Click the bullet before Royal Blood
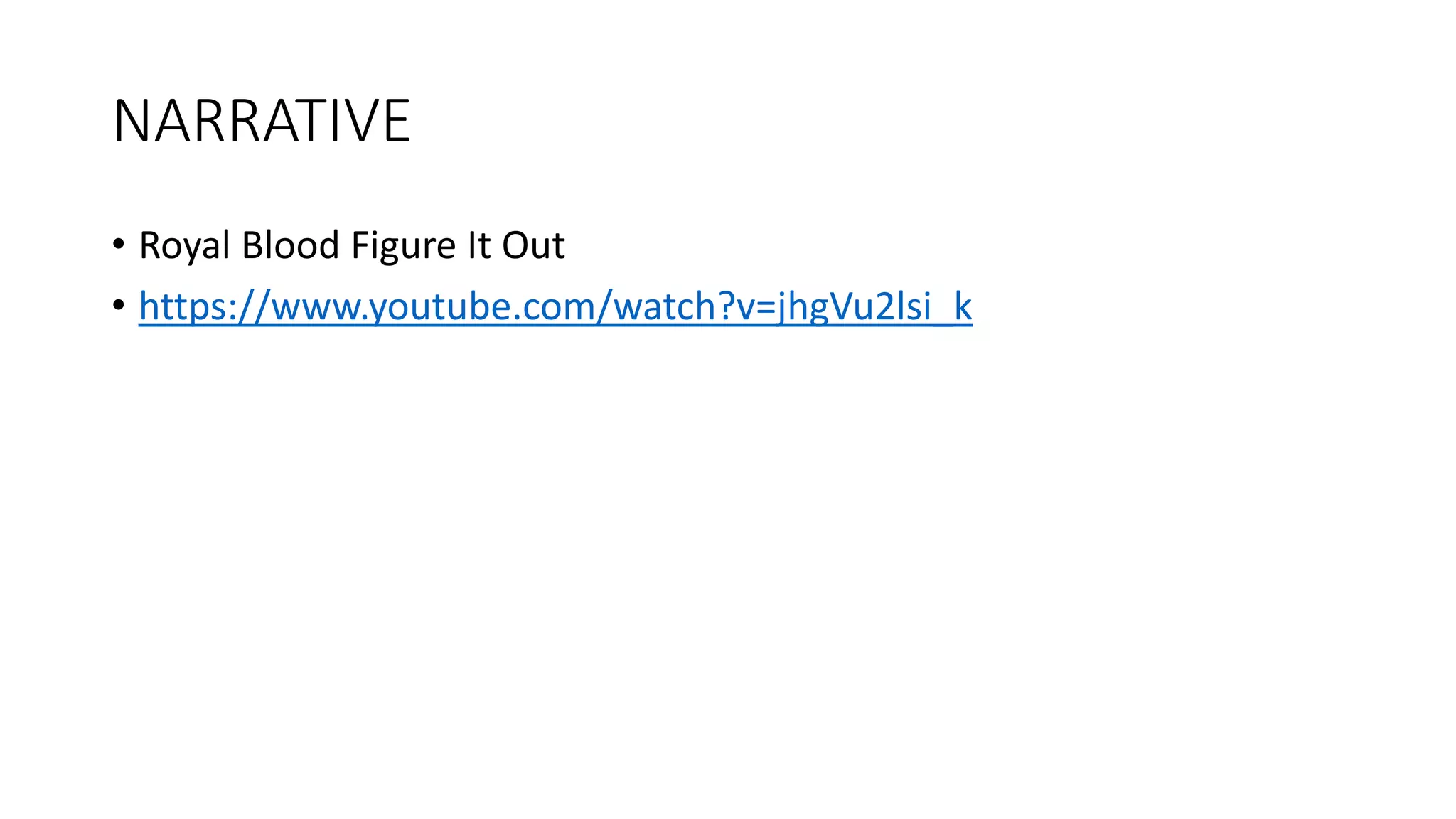The image size is (1456, 819). 119,245
